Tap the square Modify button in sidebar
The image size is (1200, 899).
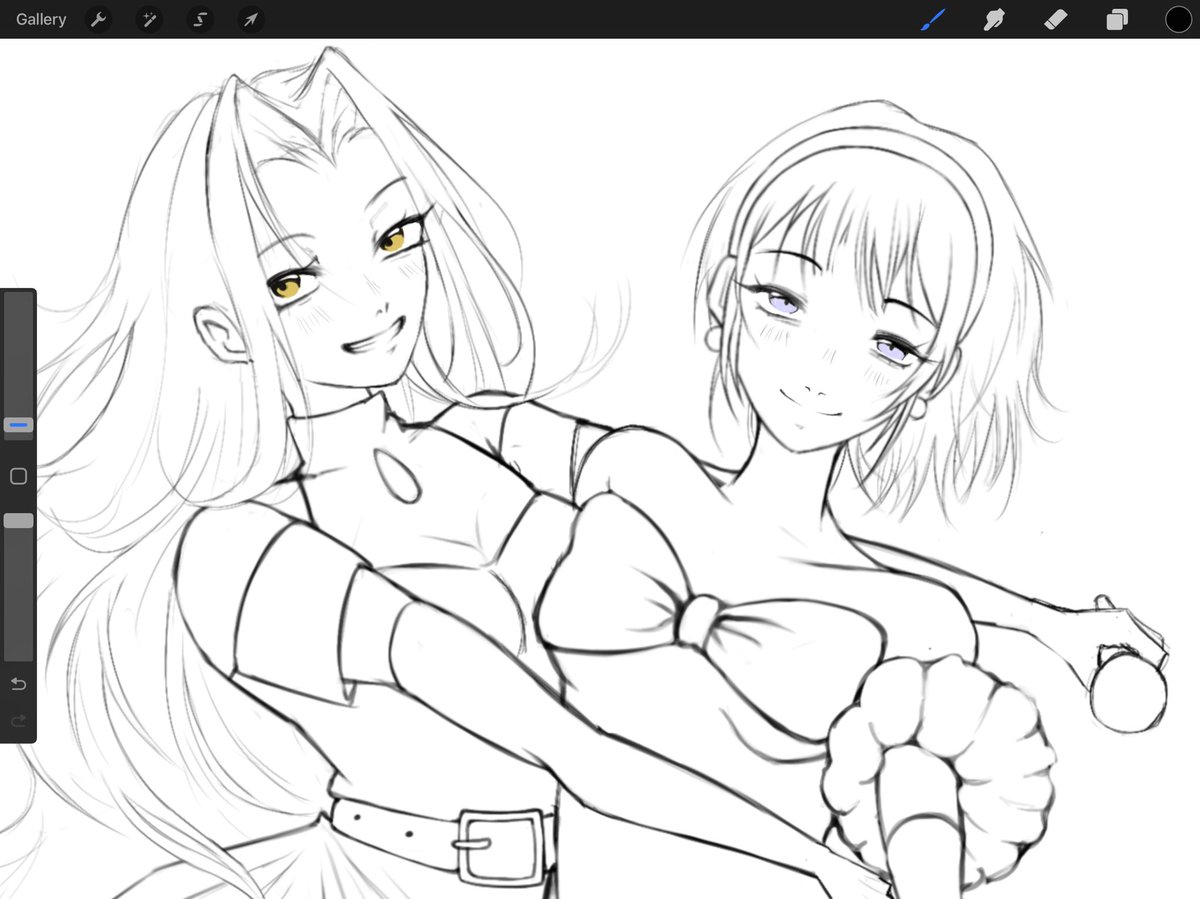tap(18, 476)
